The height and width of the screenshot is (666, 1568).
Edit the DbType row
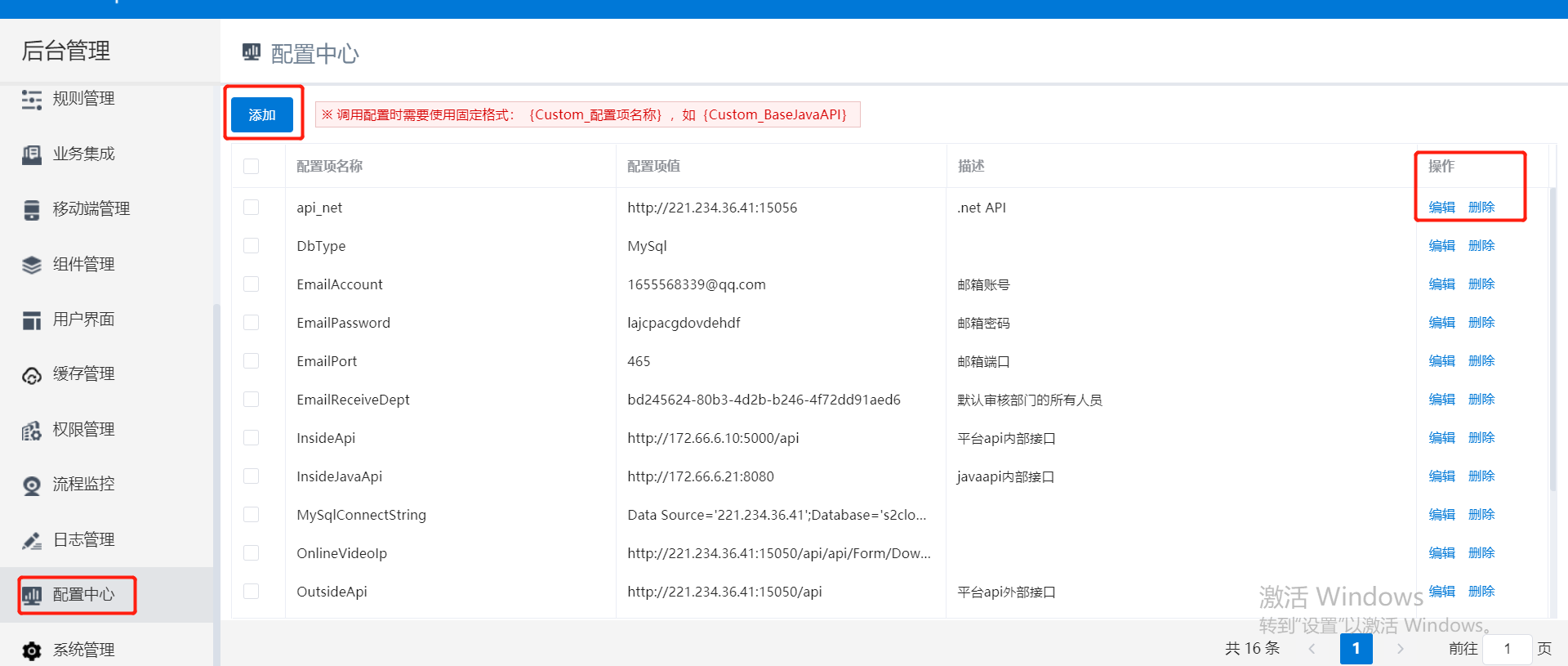coord(1441,246)
